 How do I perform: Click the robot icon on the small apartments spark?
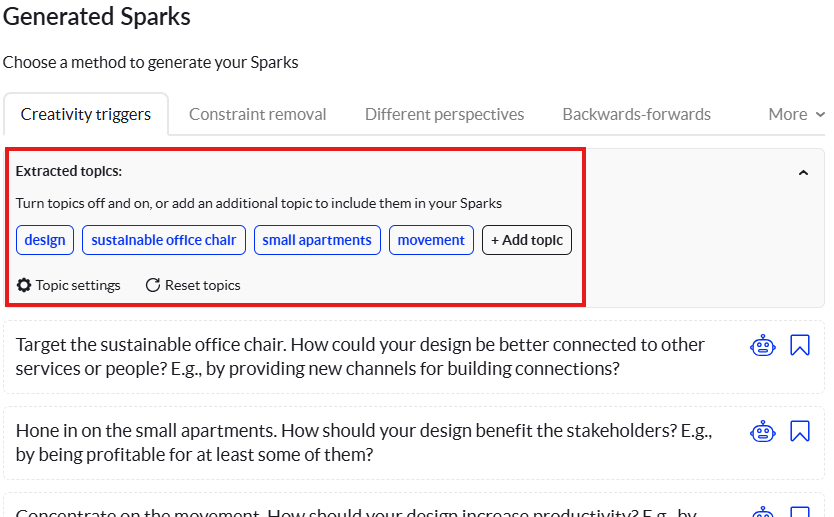763,432
